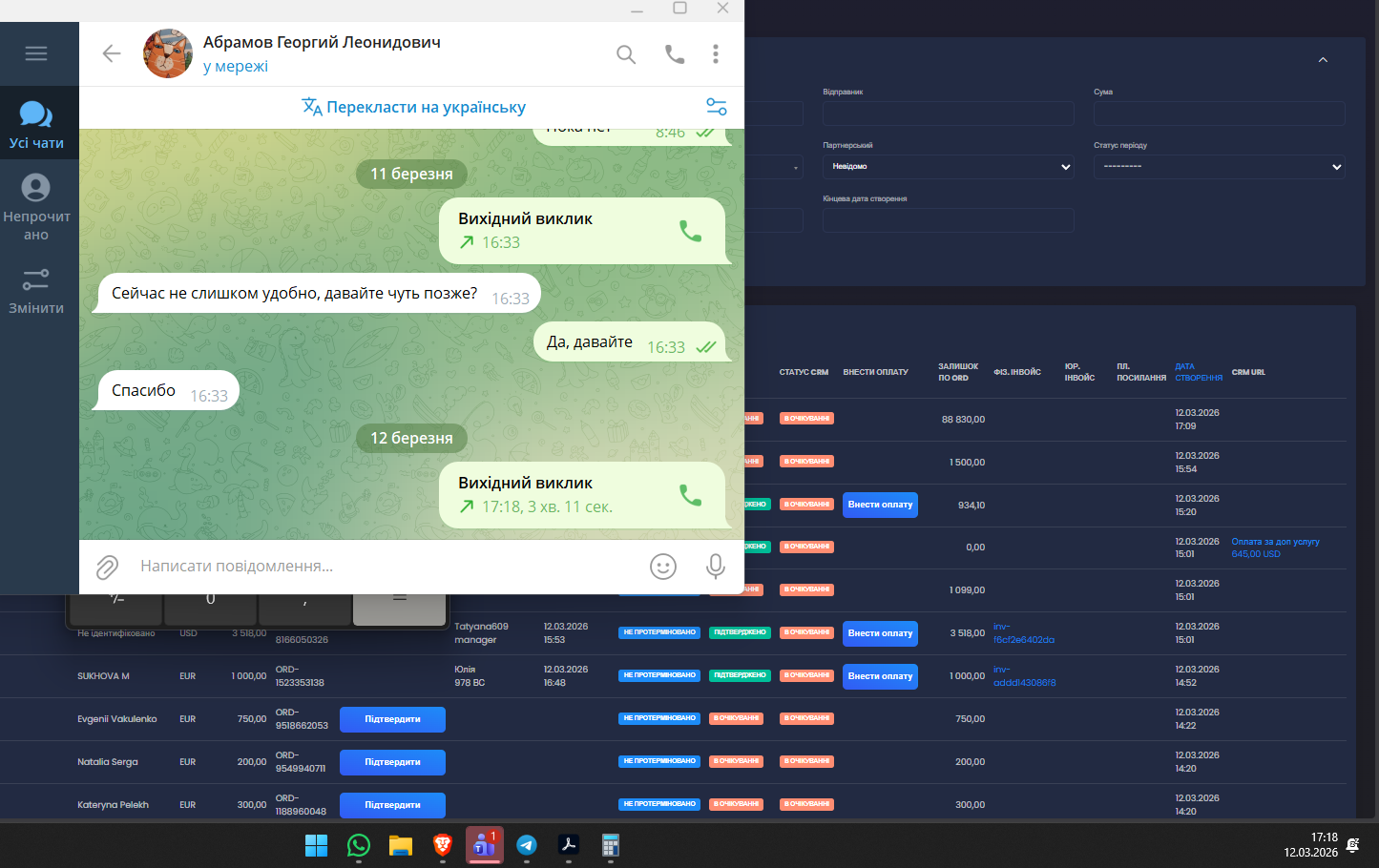
Task: Click the "11 березня" date badge
Action: tap(411, 174)
